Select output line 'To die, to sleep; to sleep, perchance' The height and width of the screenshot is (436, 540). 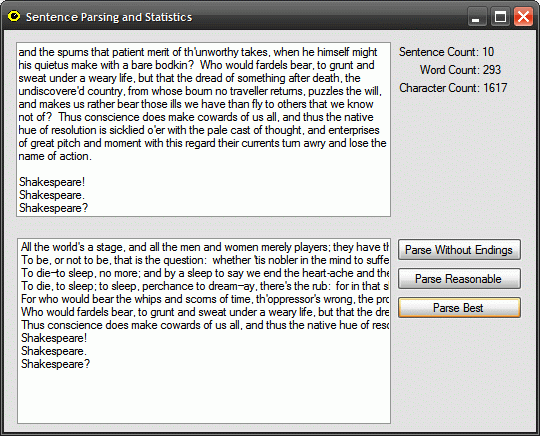coord(205,286)
